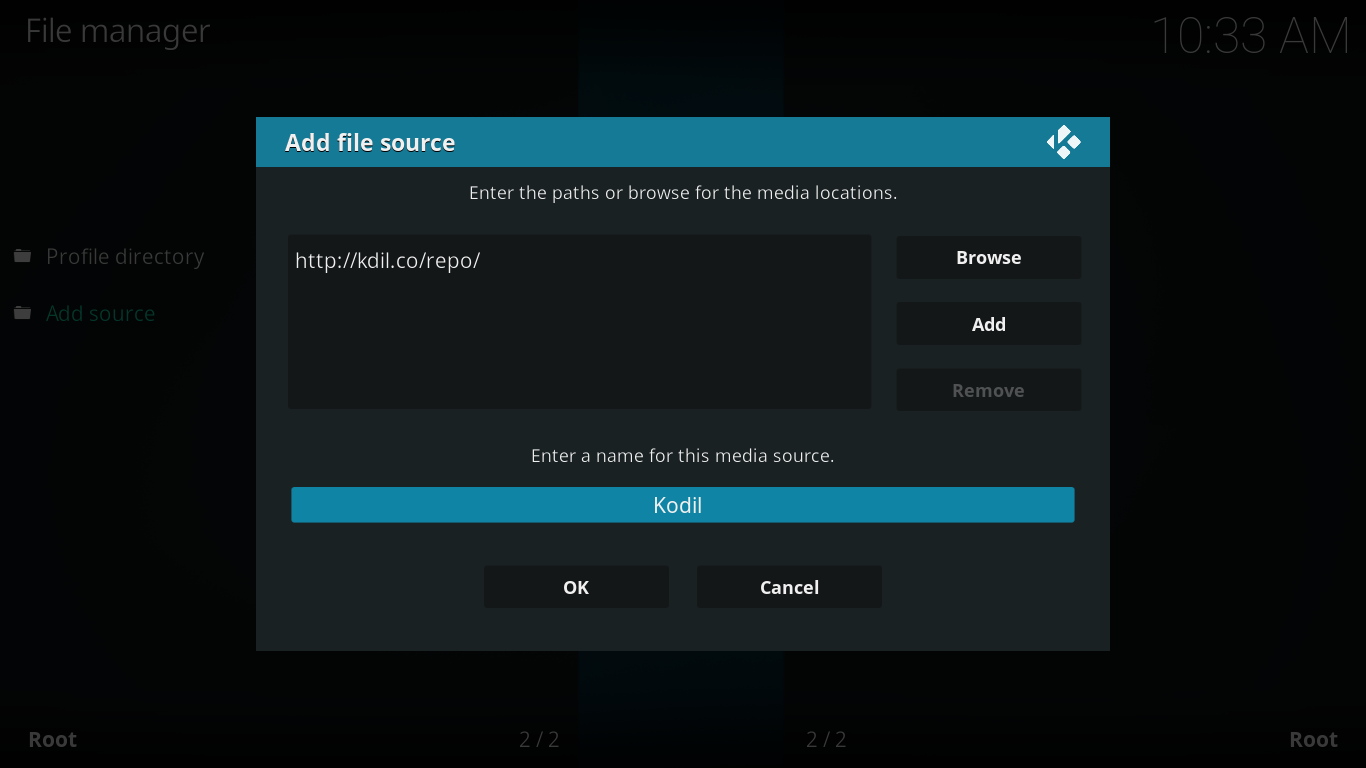Confirm the source with OK
The height and width of the screenshot is (768, 1366).
coord(576,587)
